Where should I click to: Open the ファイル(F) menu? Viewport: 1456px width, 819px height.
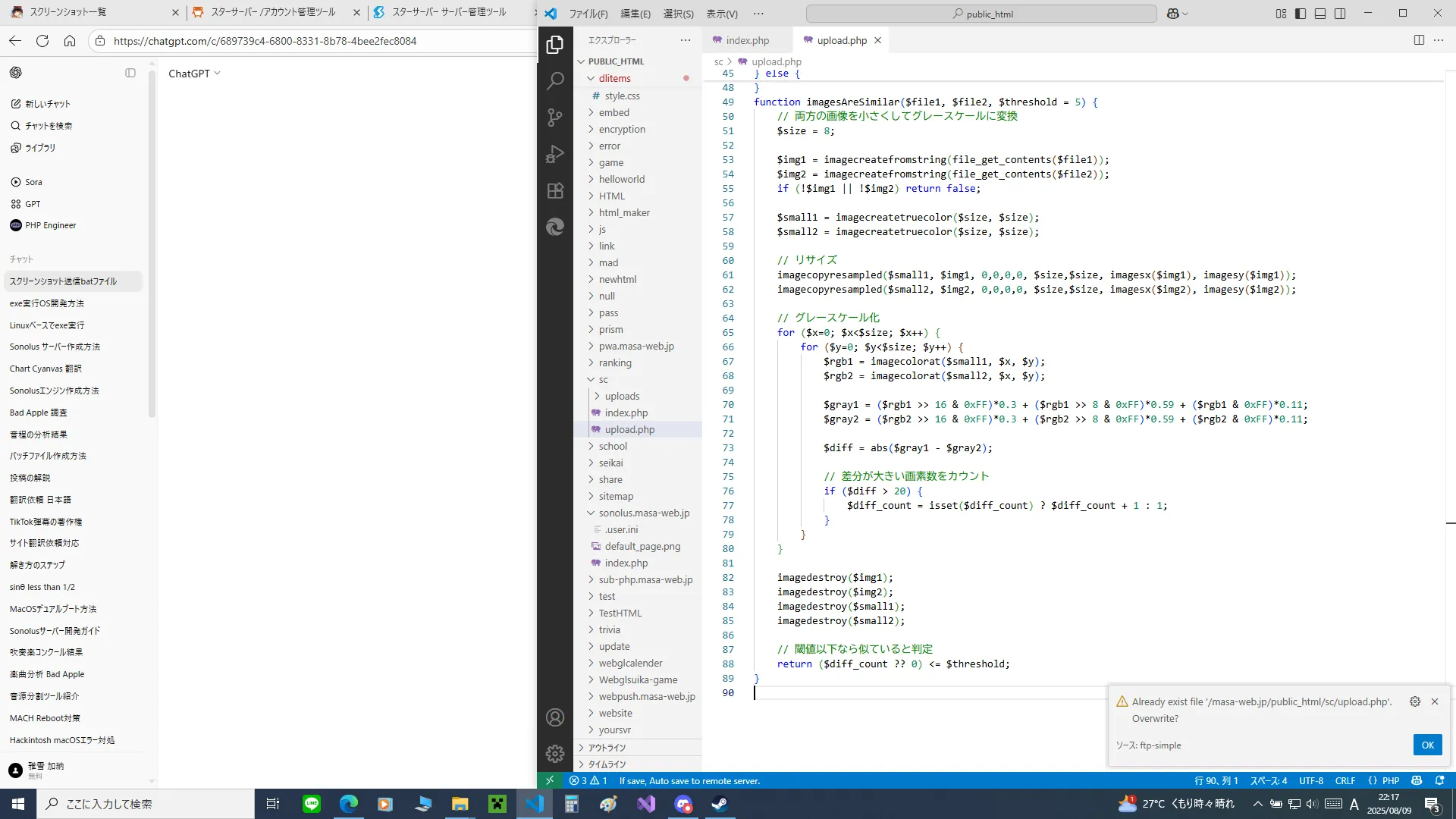pyautogui.click(x=588, y=14)
